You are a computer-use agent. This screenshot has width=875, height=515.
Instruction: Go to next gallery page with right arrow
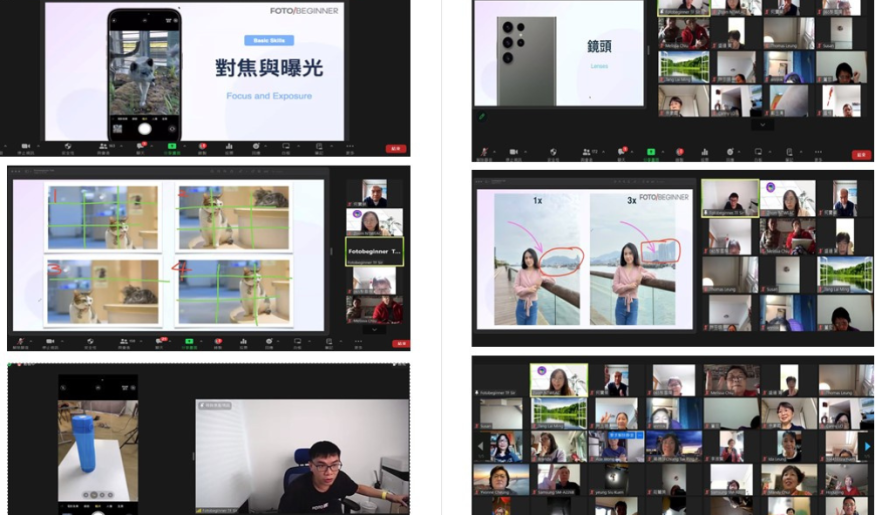pos(867,446)
